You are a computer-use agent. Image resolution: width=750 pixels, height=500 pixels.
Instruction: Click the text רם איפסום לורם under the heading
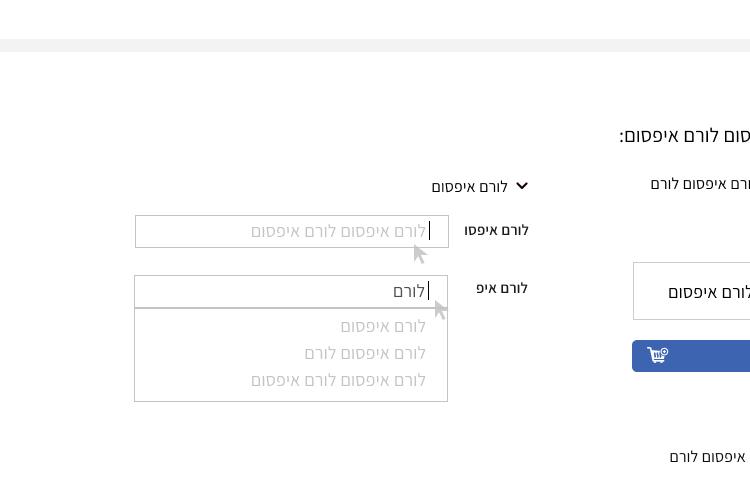700,184
